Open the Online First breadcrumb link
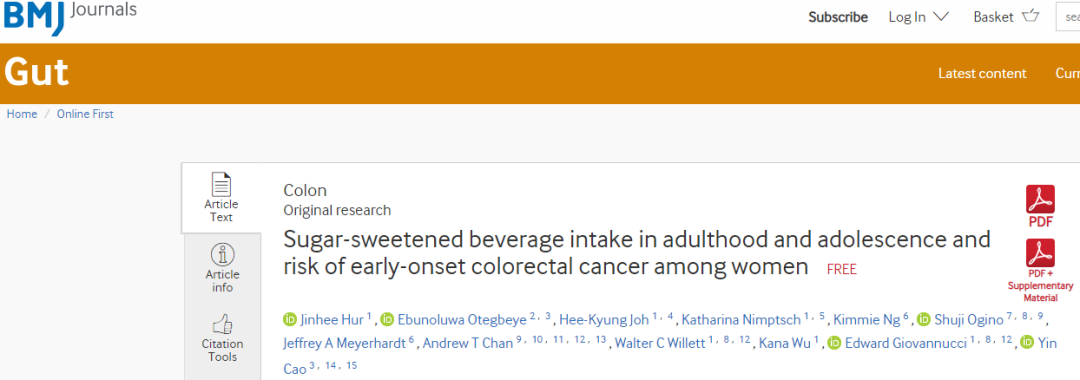This screenshot has width=1080, height=380. 85,114
